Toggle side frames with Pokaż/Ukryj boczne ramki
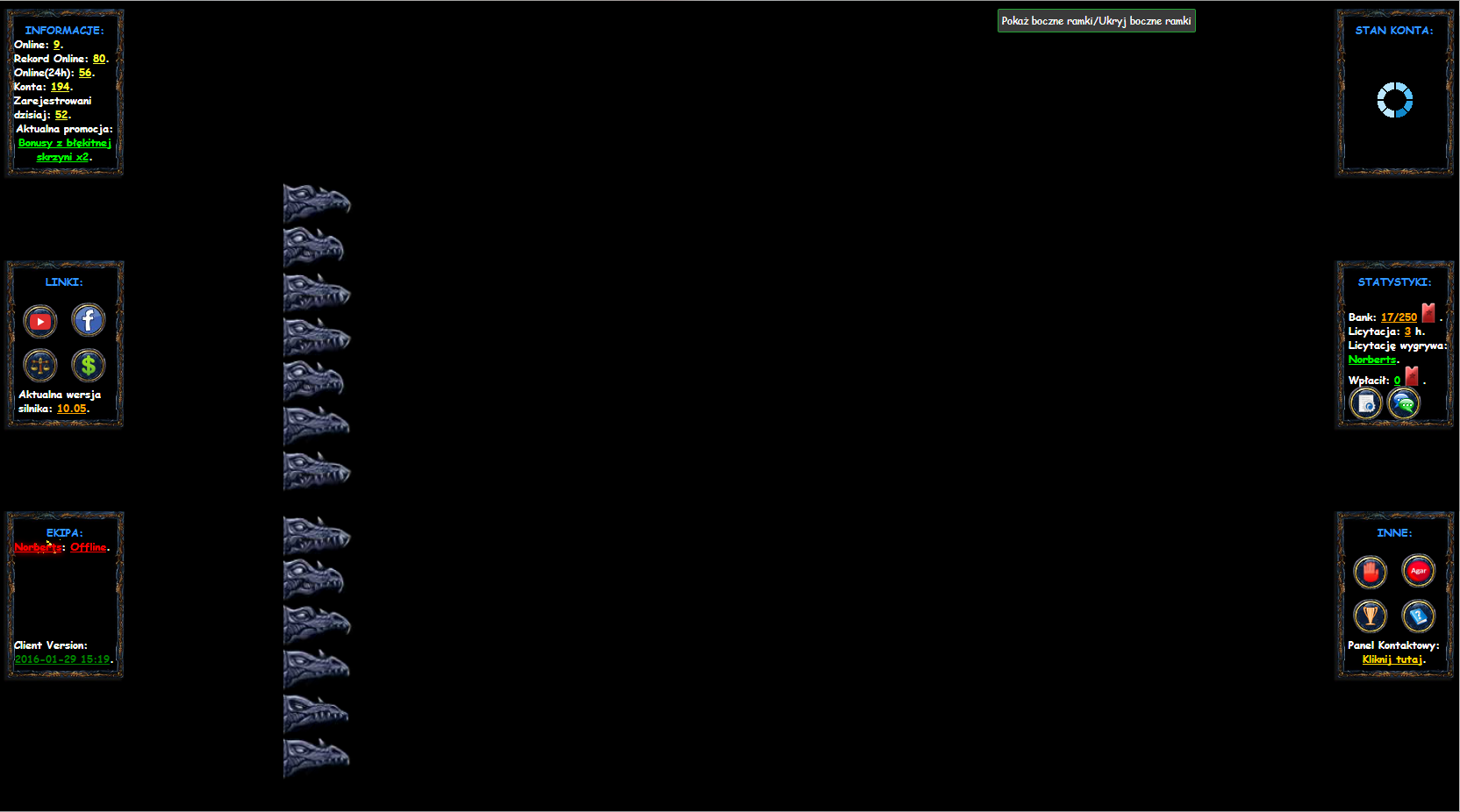 point(1096,21)
